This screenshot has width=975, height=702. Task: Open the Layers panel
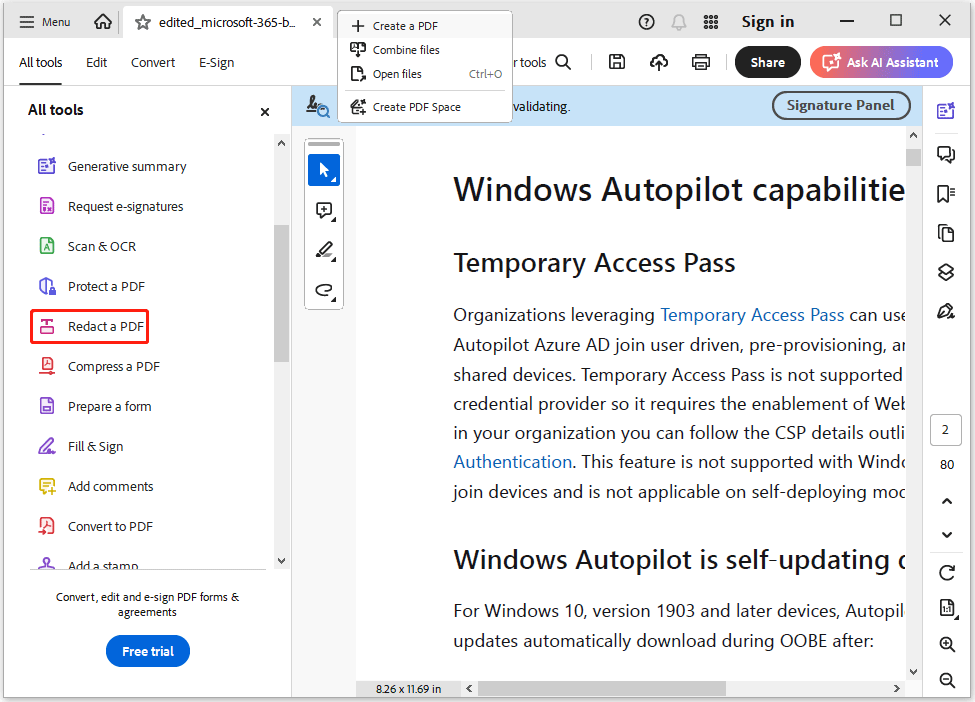pos(946,271)
